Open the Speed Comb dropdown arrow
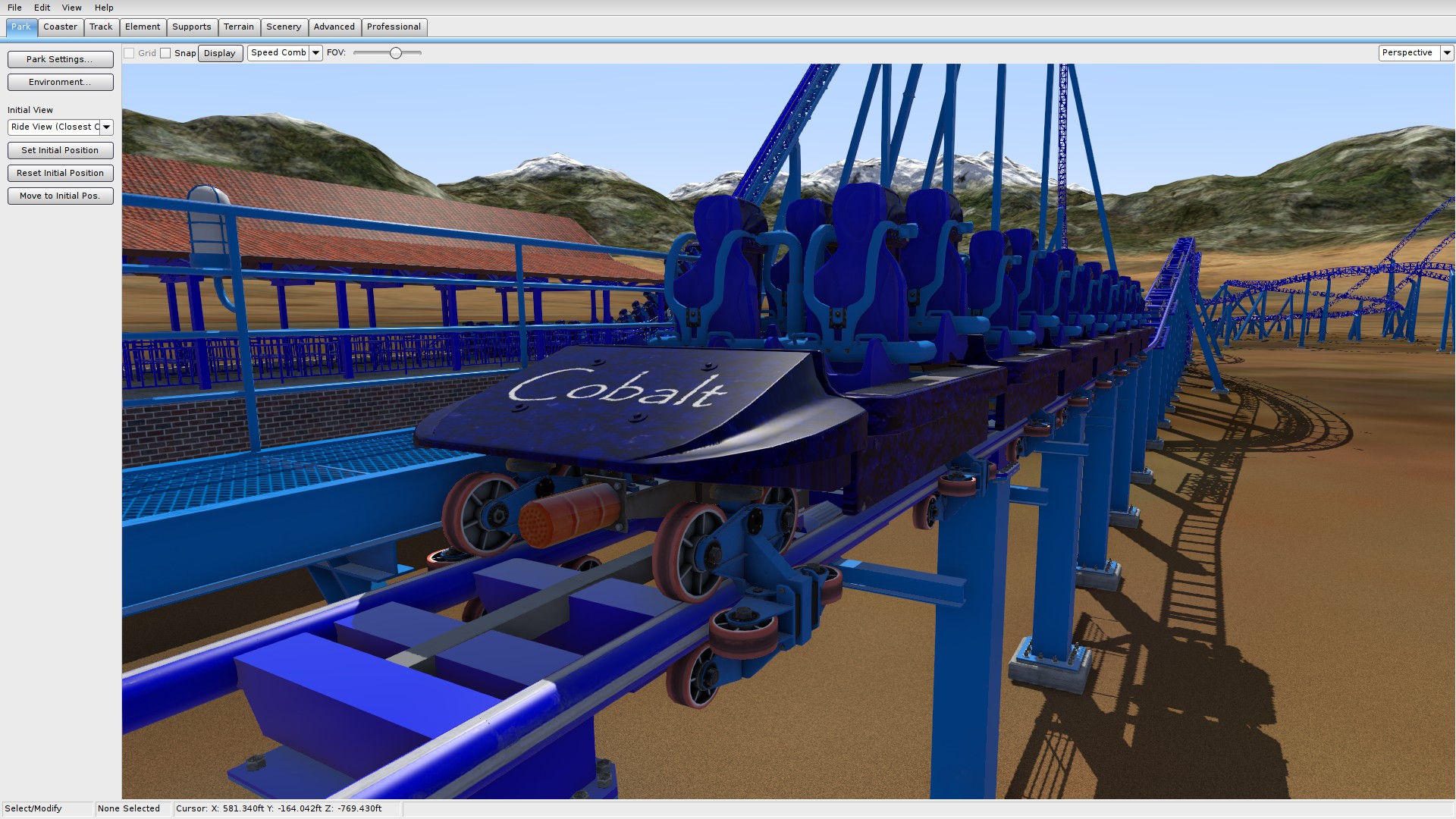 coord(315,53)
